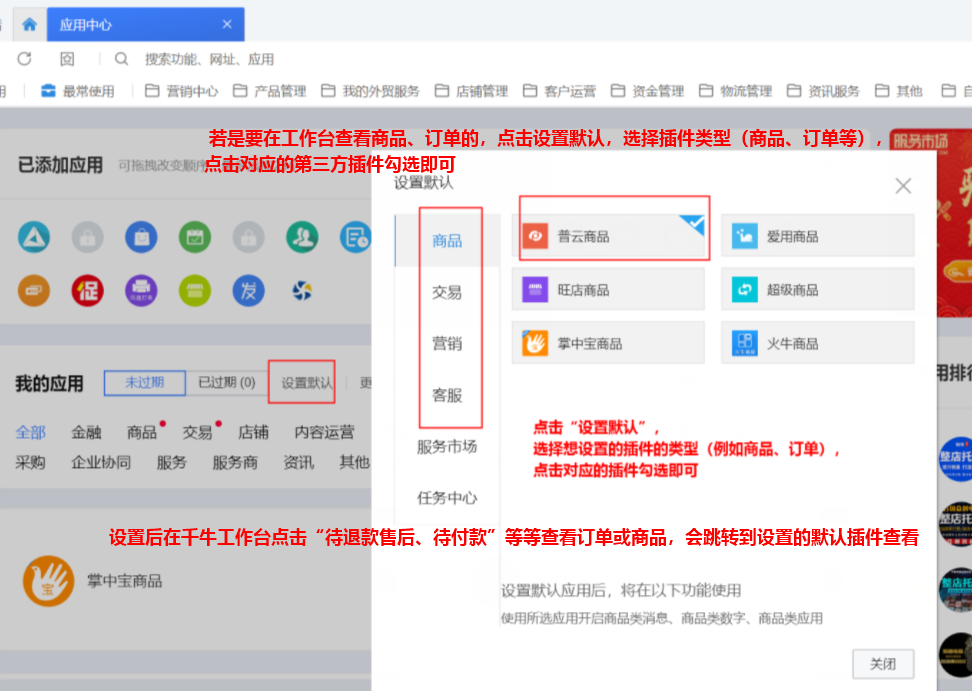Open the 店铺管理 bookmark folder
This screenshot has width=972, height=691.
pos(471,91)
